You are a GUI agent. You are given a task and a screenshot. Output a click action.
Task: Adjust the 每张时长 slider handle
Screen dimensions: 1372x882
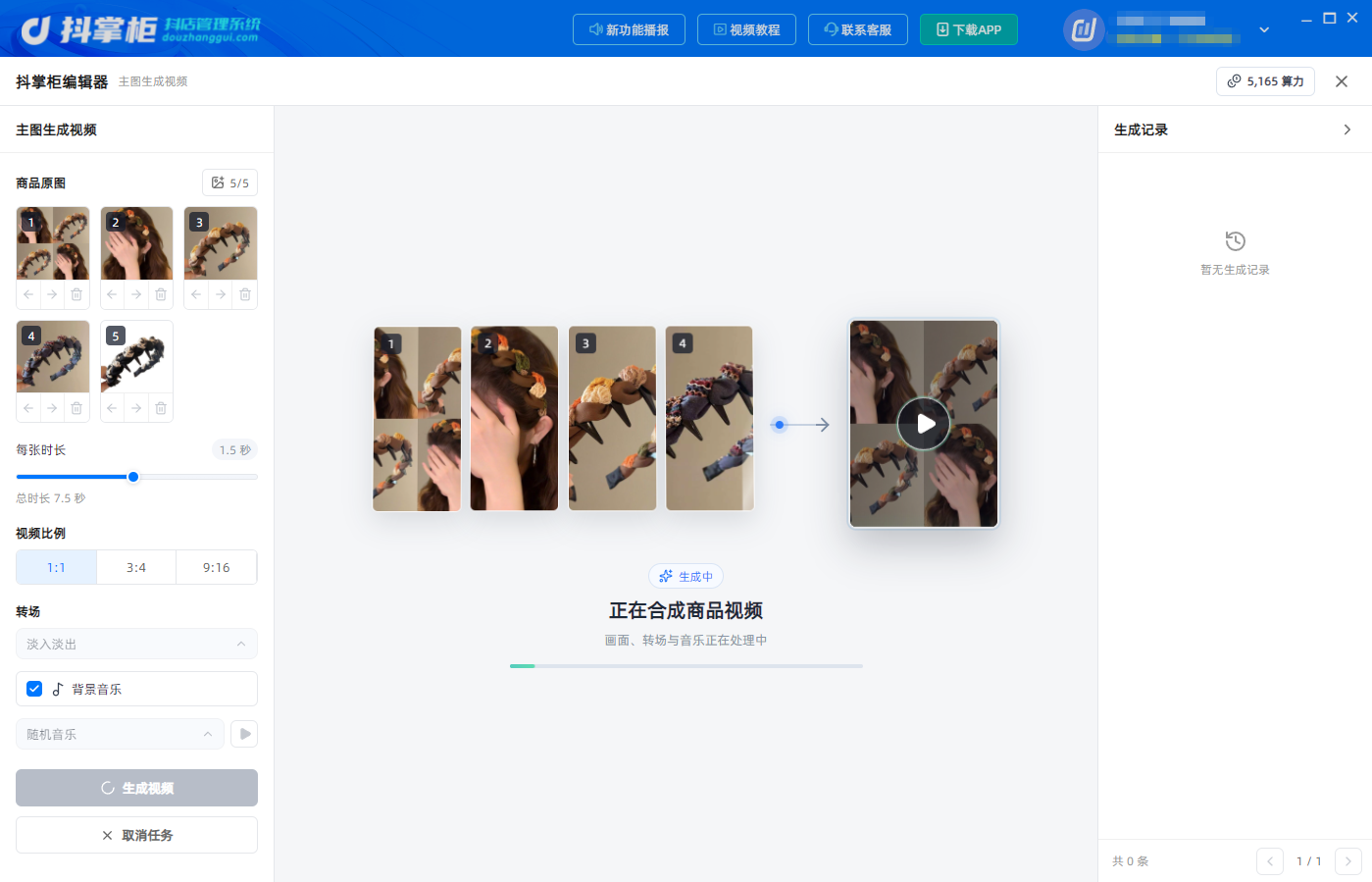click(x=133, y=477)
